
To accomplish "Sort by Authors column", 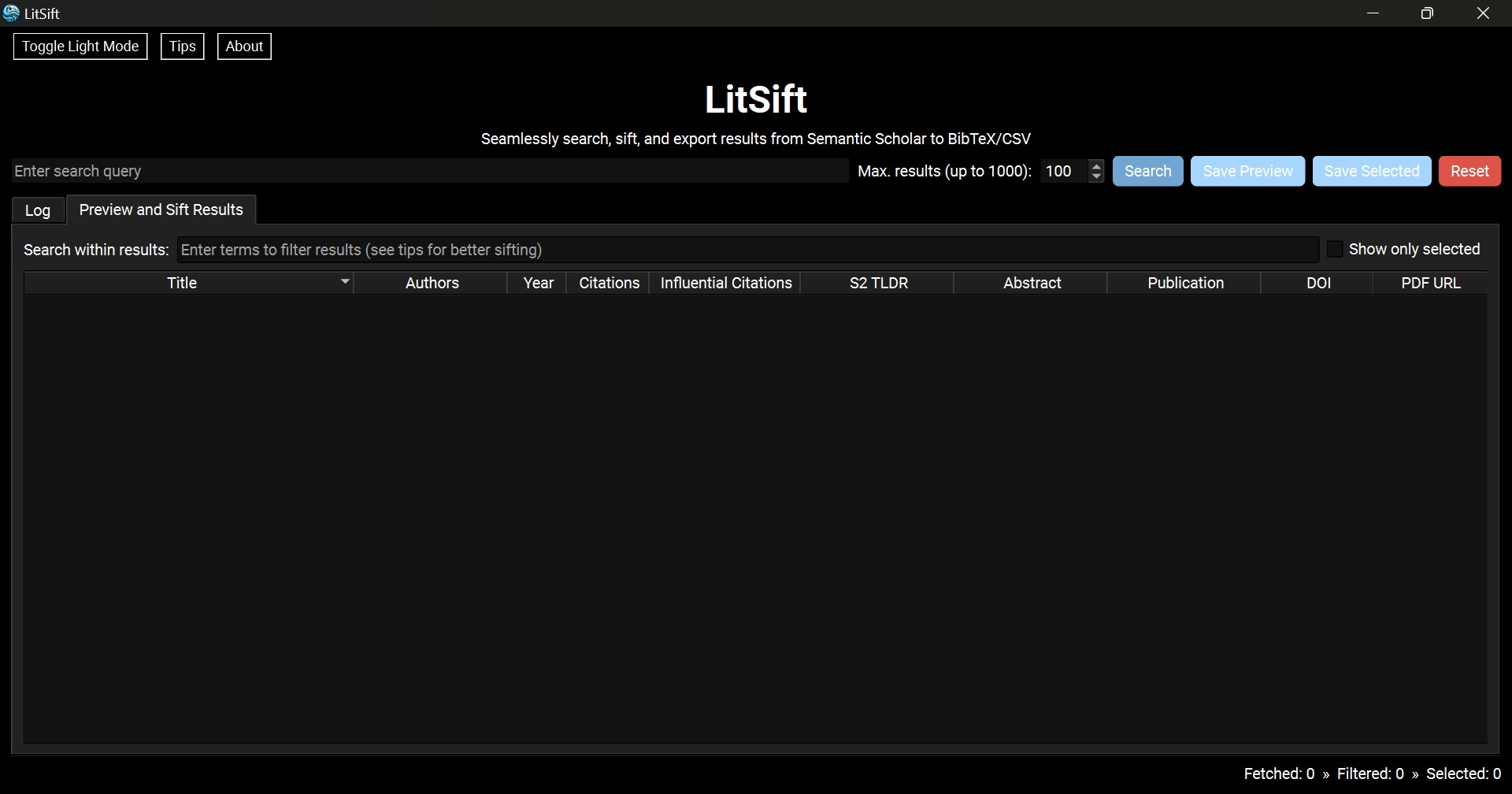I will pyautogui.click(x=432, y=283).
